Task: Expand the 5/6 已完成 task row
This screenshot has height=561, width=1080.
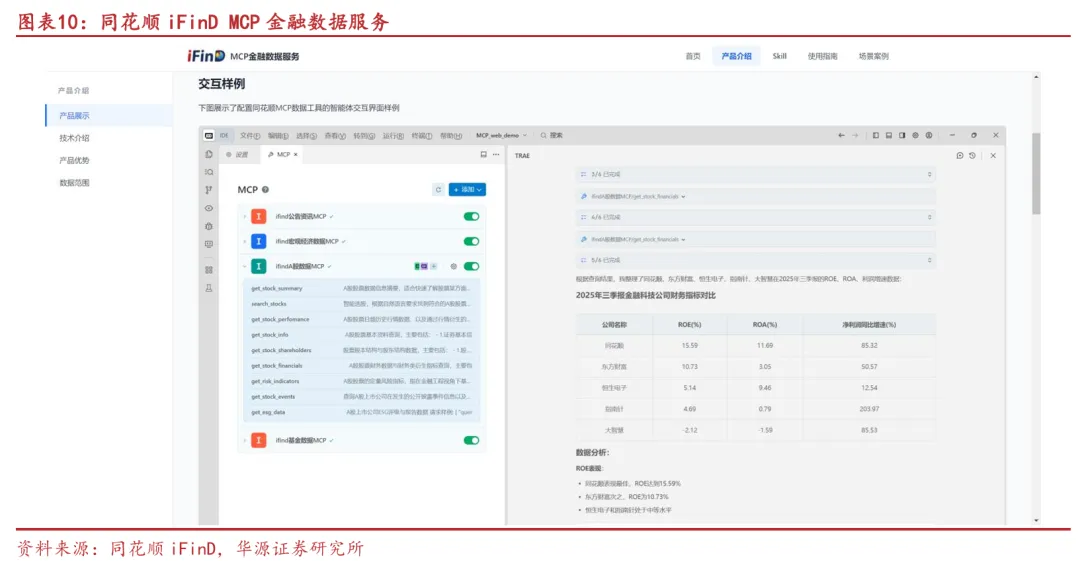Action: click(x=756, y=260)
